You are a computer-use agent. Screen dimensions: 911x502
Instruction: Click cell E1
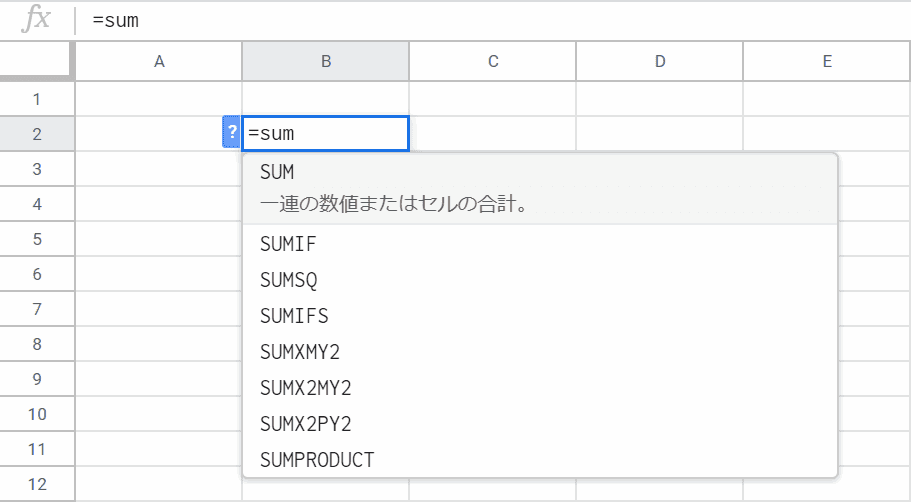[x=827, y=99]
